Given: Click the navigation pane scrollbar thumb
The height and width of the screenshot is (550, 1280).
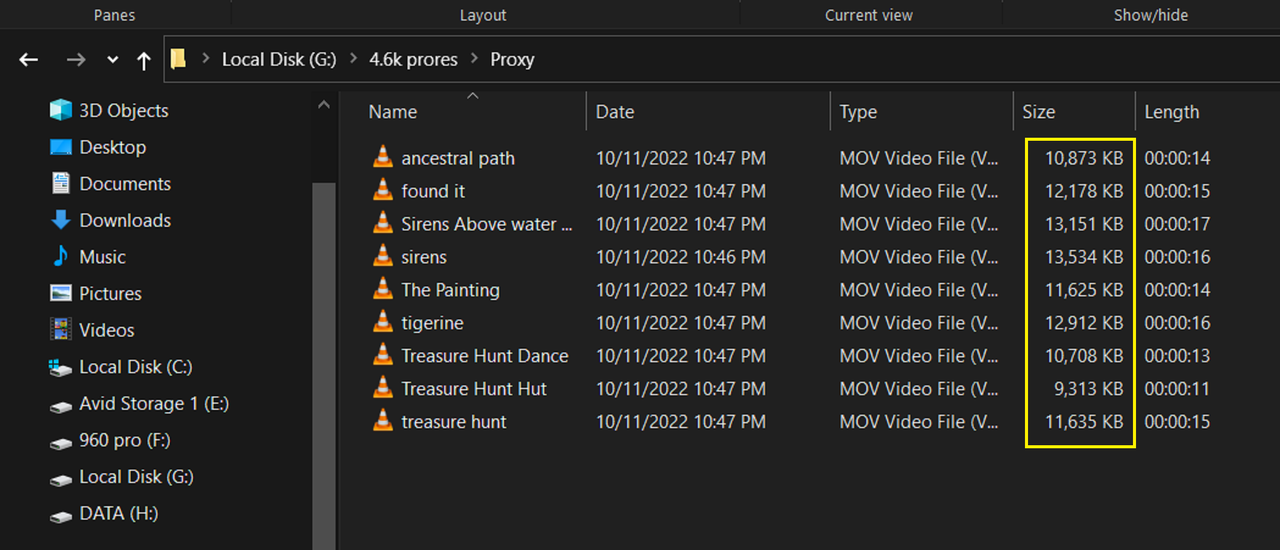Looking at the screenshot, I should click(324, 366).
